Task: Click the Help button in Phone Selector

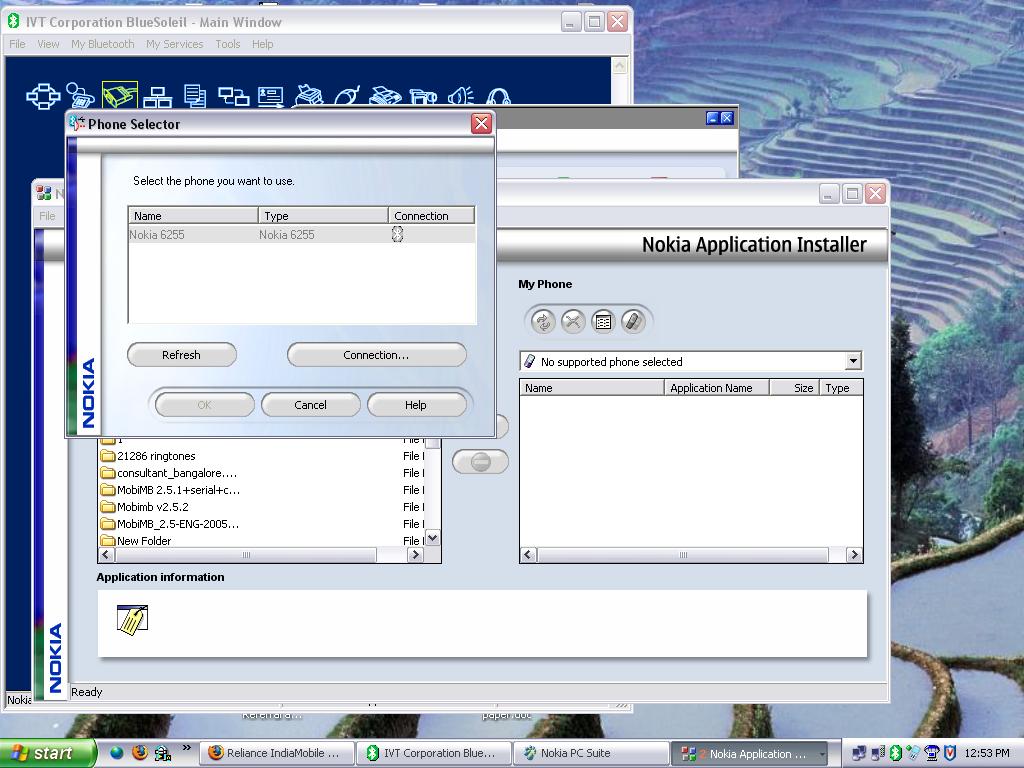Action: 416,405
